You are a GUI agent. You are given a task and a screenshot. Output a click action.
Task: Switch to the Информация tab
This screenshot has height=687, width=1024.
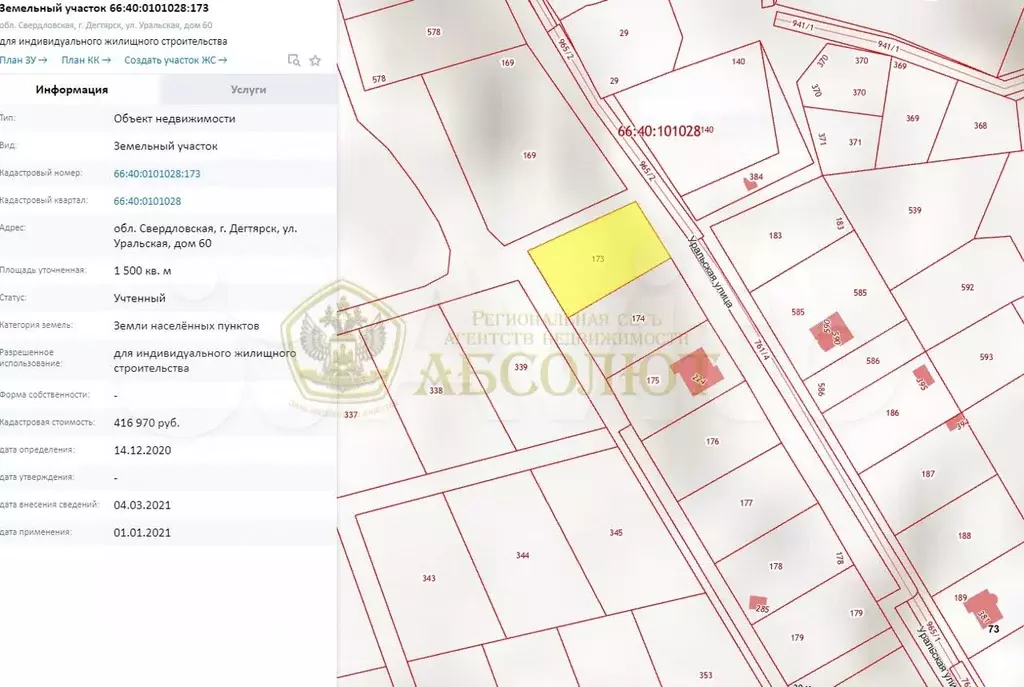[x=72, y=89]
